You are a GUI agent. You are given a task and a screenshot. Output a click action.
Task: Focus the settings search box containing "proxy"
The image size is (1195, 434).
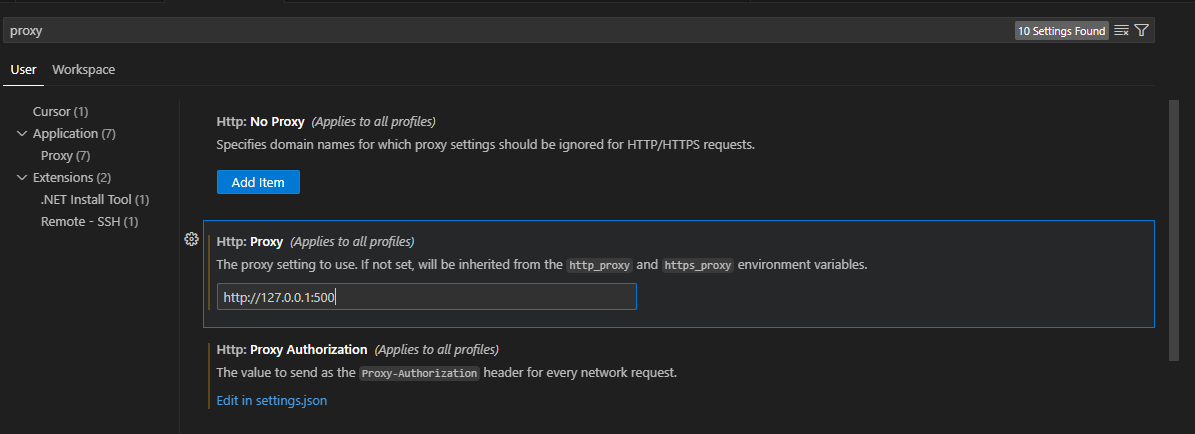point(500,31)
